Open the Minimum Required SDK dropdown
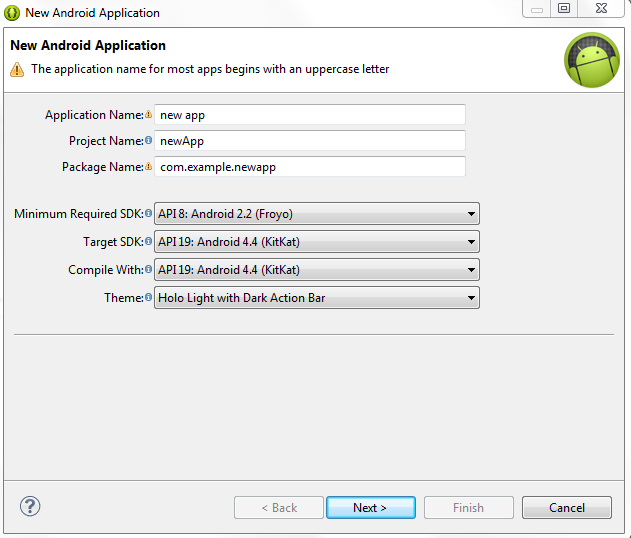Image resolution: width=631 pixels, height=538 pixels. coord(317,214)
